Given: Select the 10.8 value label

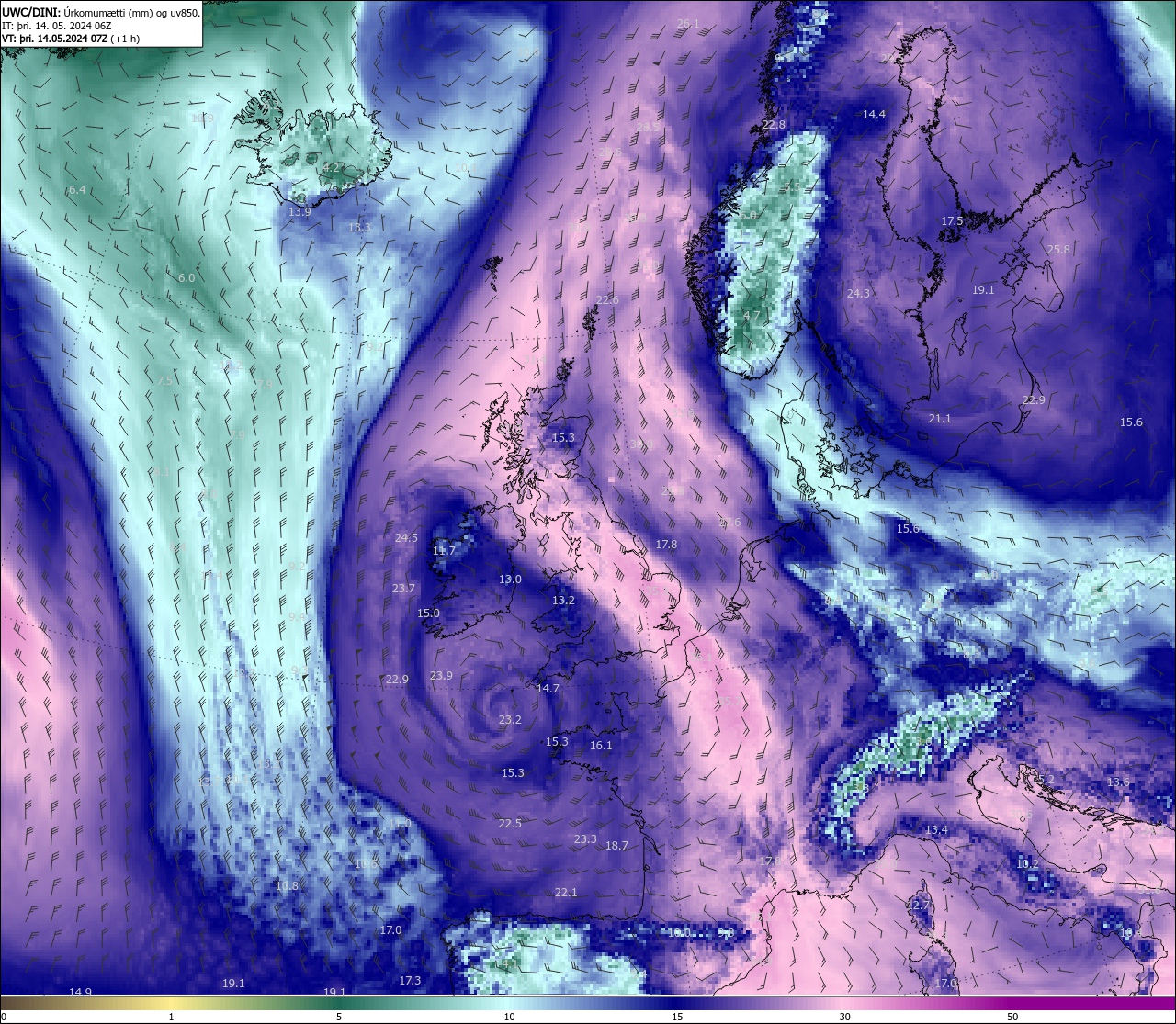Looking at the screenshot, I should point(287,885).
